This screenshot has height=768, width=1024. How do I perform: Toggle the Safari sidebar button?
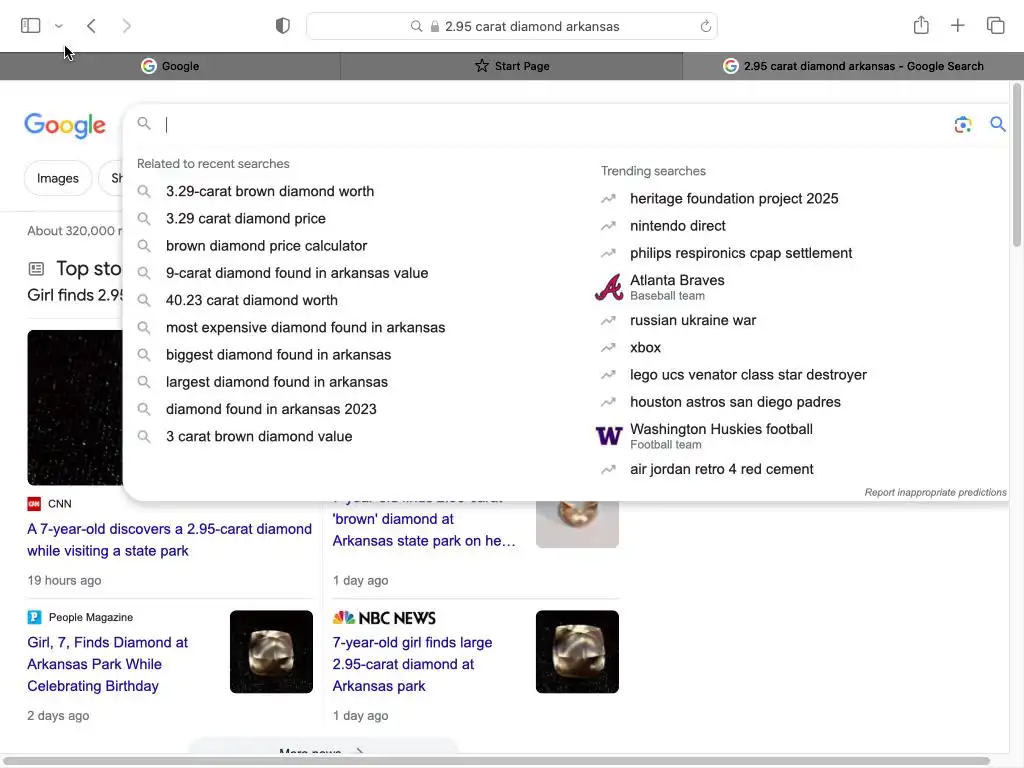pos(30,26)
